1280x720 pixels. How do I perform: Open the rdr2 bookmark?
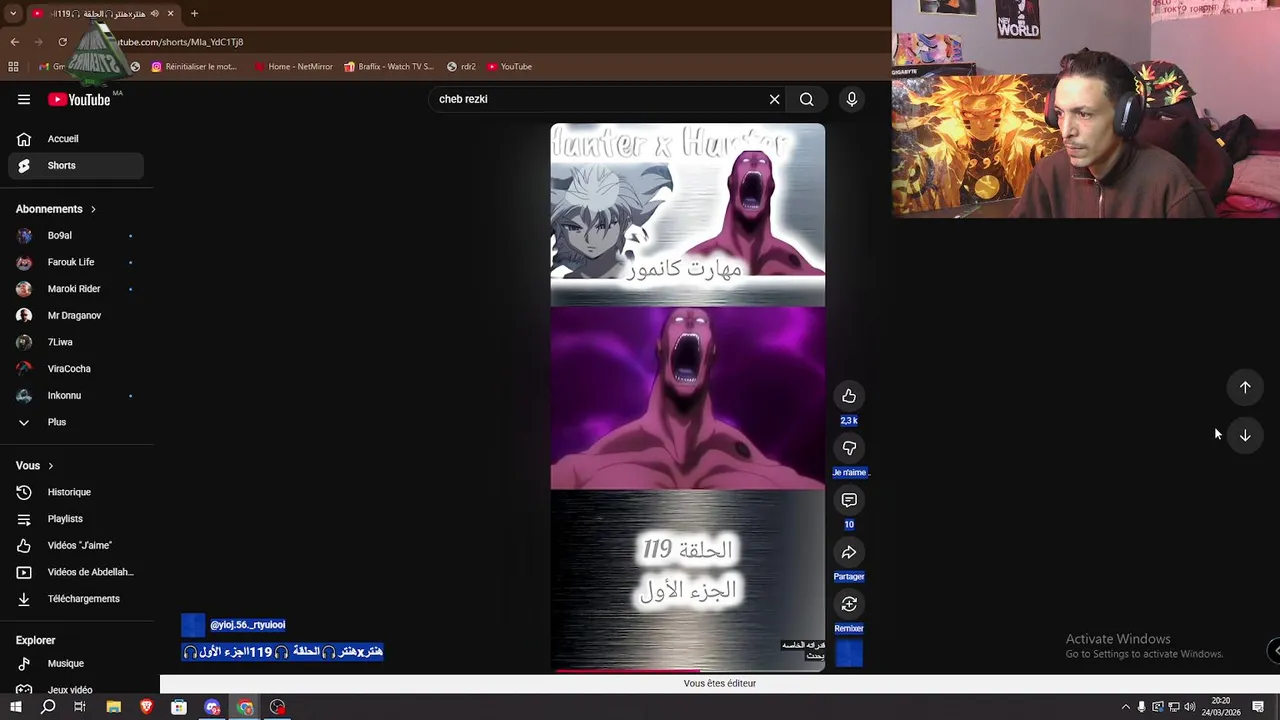click(461, 67)
